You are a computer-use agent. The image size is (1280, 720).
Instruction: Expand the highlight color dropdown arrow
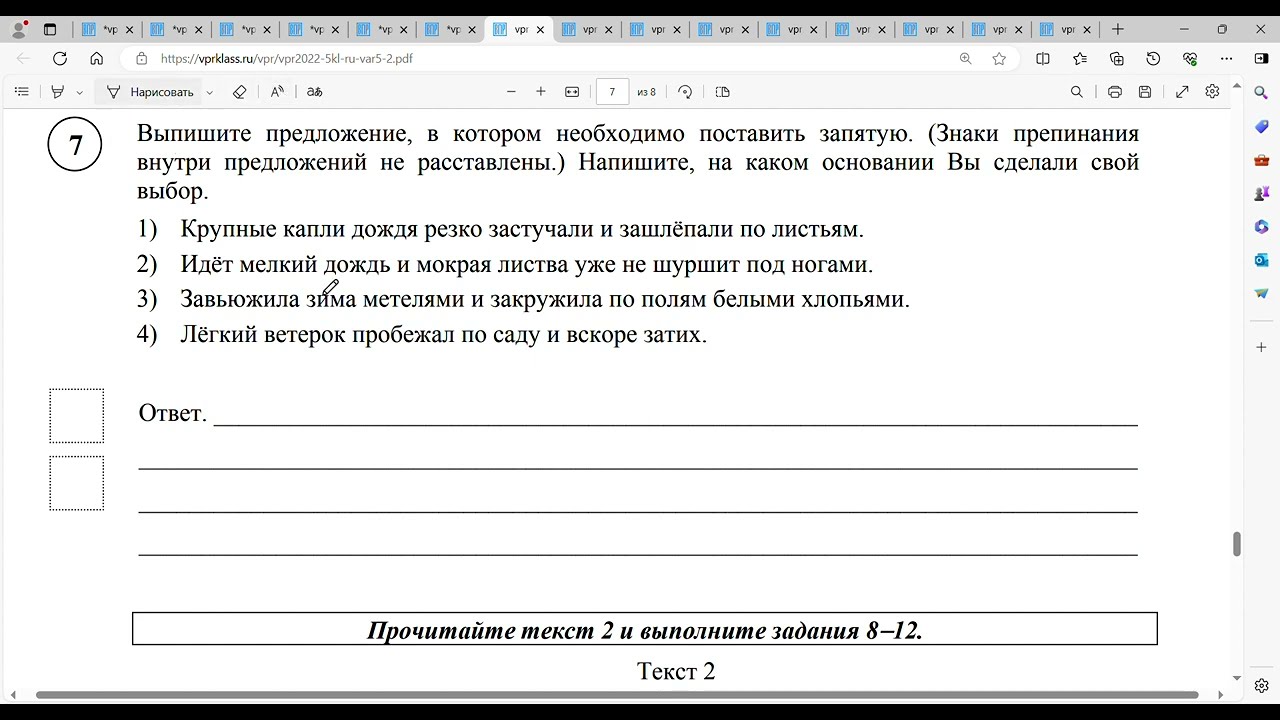[80, 92]
